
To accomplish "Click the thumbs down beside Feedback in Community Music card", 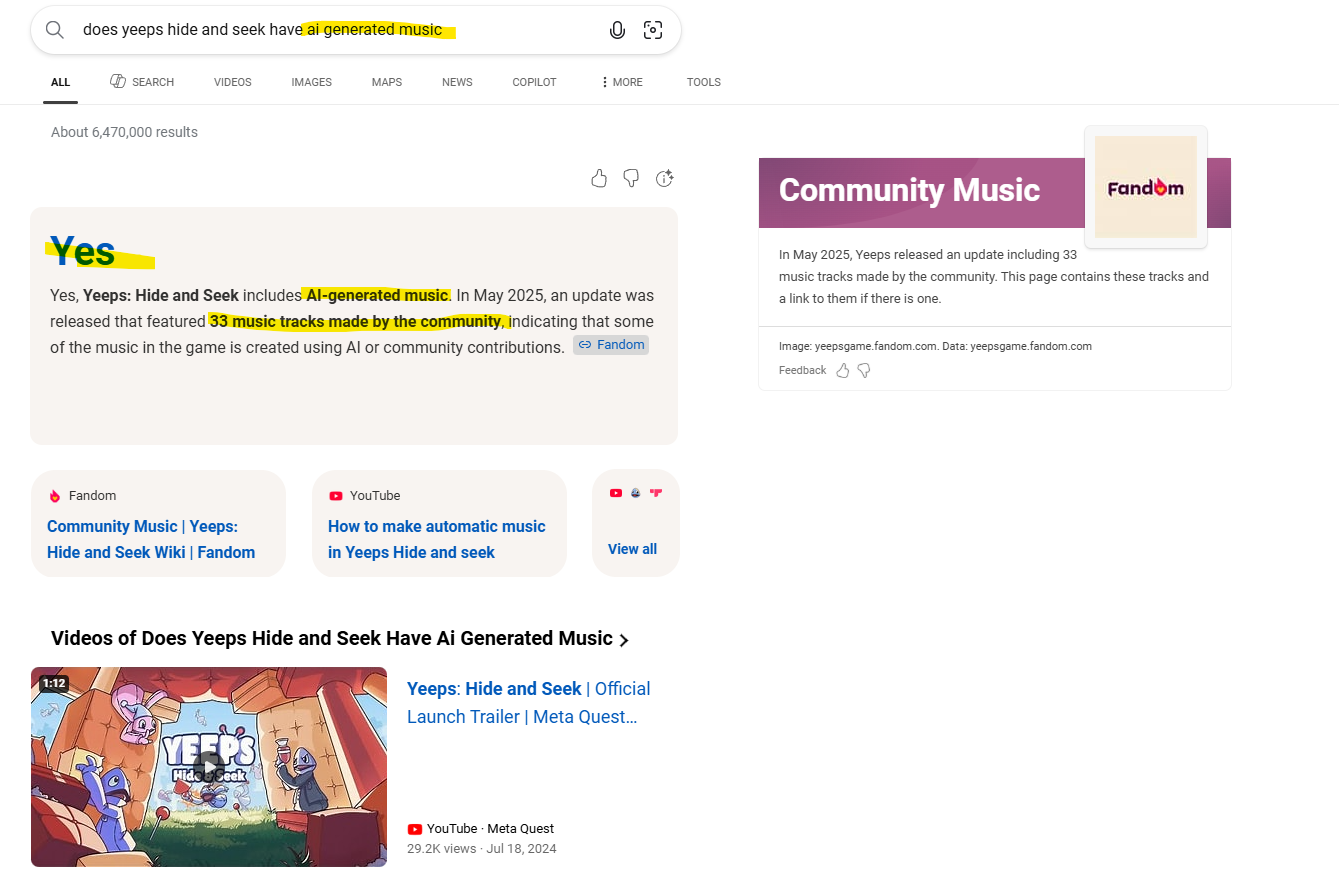I will (x=864, y=370).
